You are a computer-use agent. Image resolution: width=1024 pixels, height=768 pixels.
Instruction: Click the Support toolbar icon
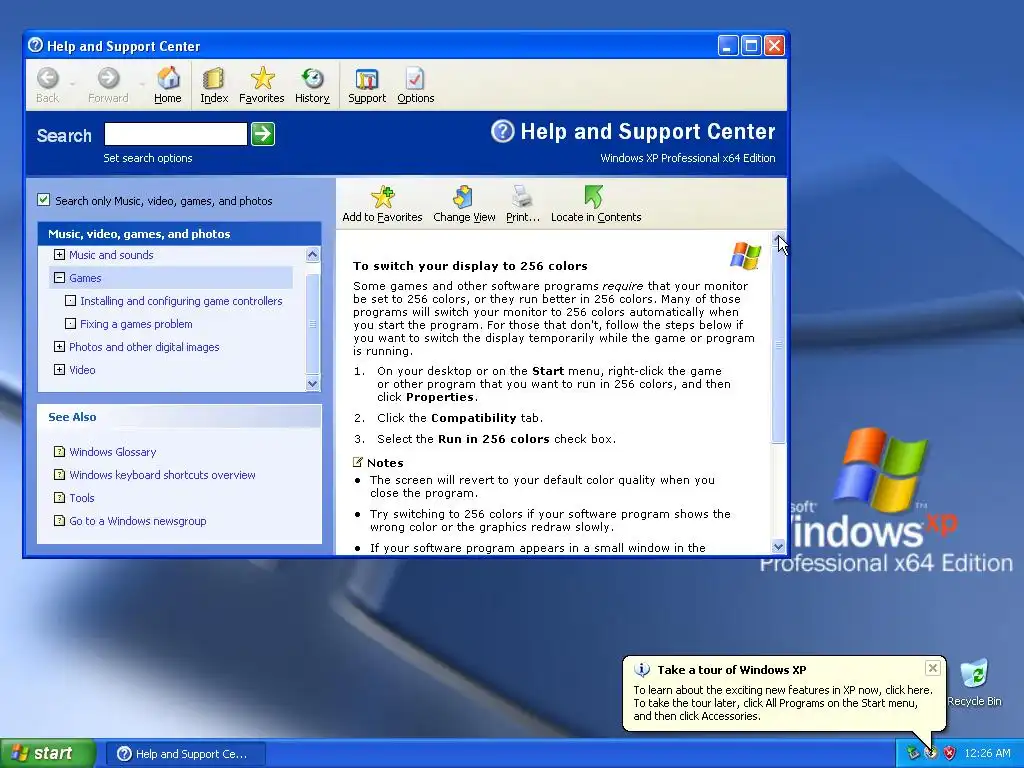pyautogui.click(x=366, y=79)
